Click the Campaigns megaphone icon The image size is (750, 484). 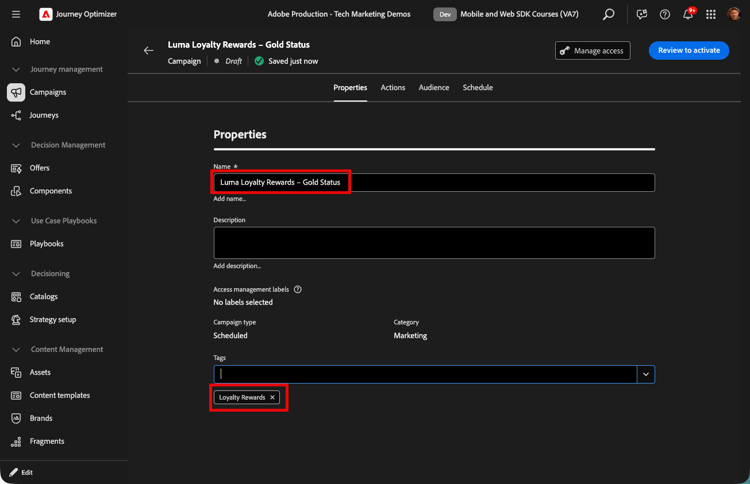16,92
